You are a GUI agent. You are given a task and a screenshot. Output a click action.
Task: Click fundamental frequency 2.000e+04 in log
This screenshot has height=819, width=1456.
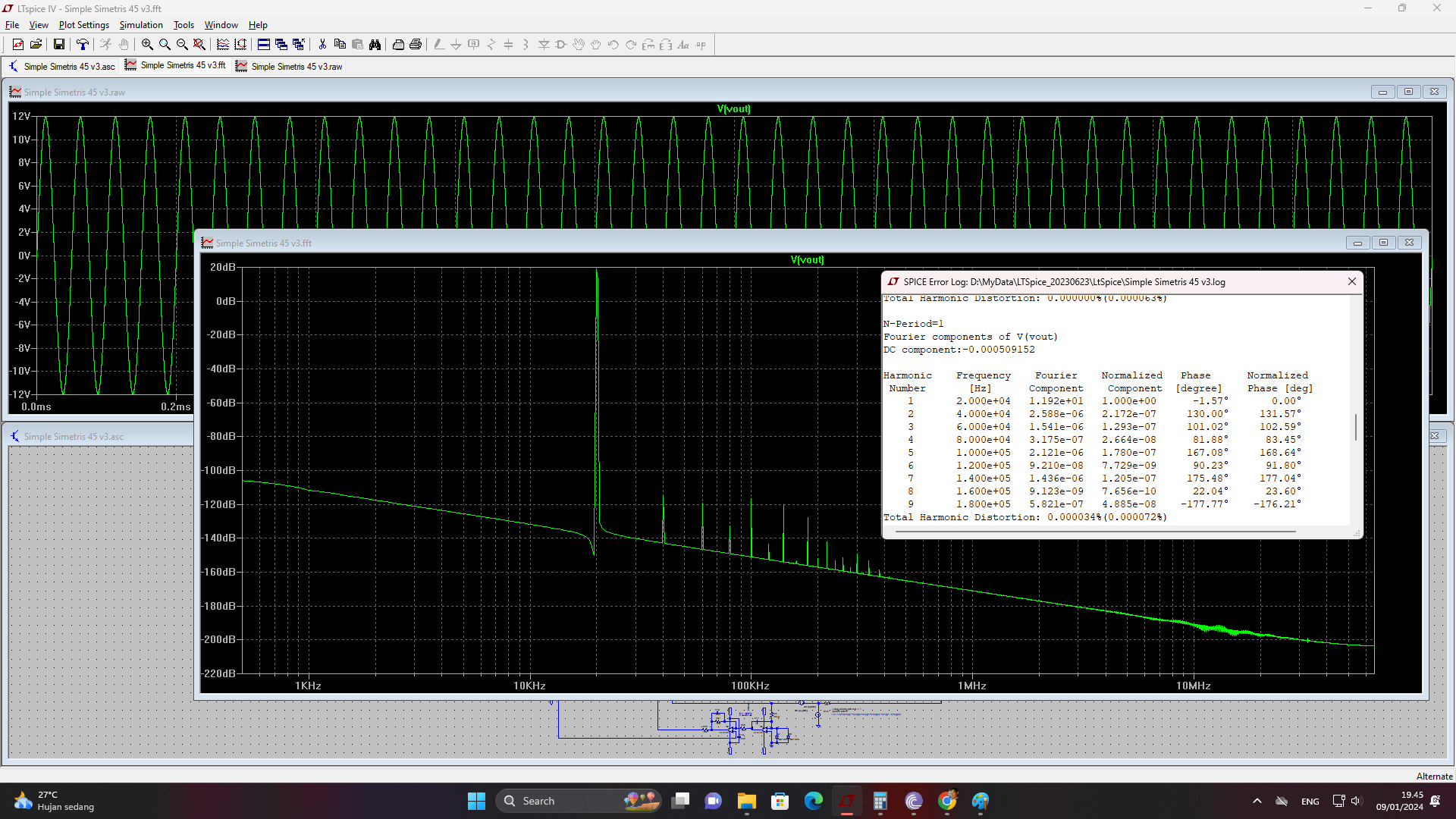point(983,401)
